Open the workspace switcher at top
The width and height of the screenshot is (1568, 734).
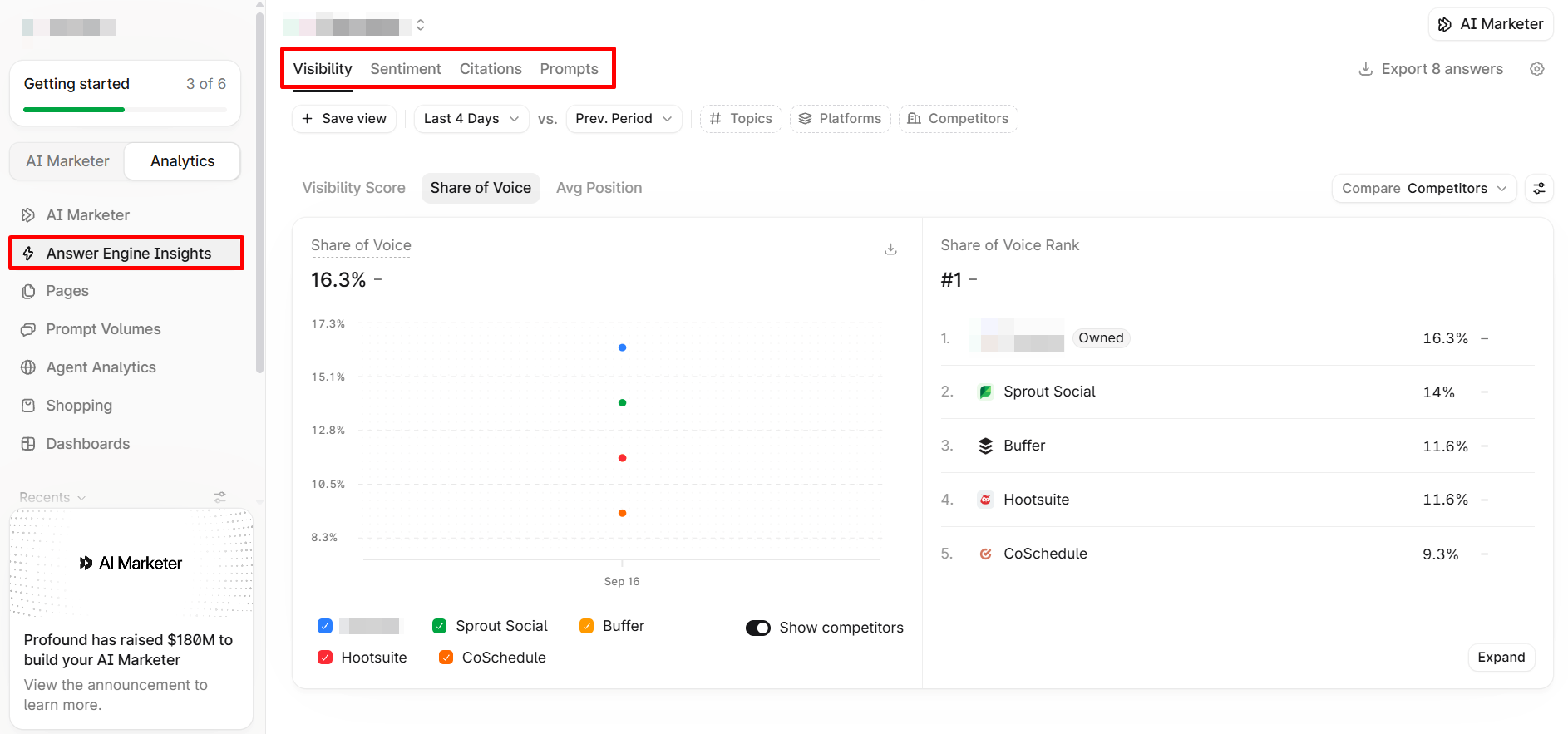(421, 25)
